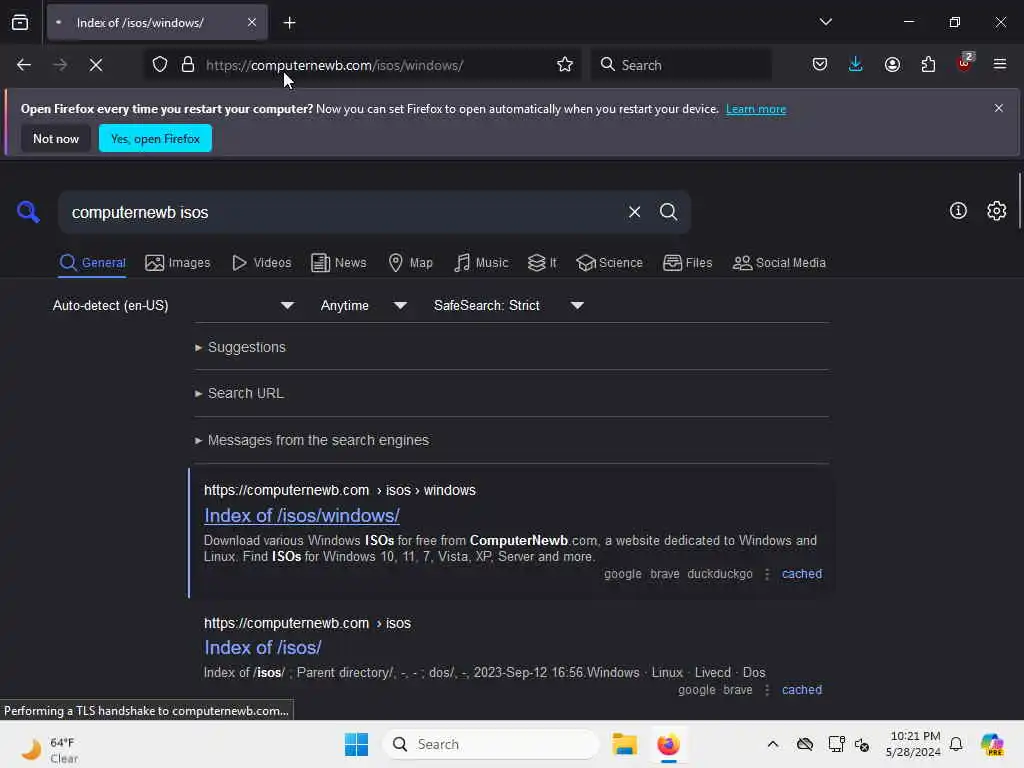This screenshot has width=1024, height=768.
Task: Switch to the Images category
Action: coord(178,263)
